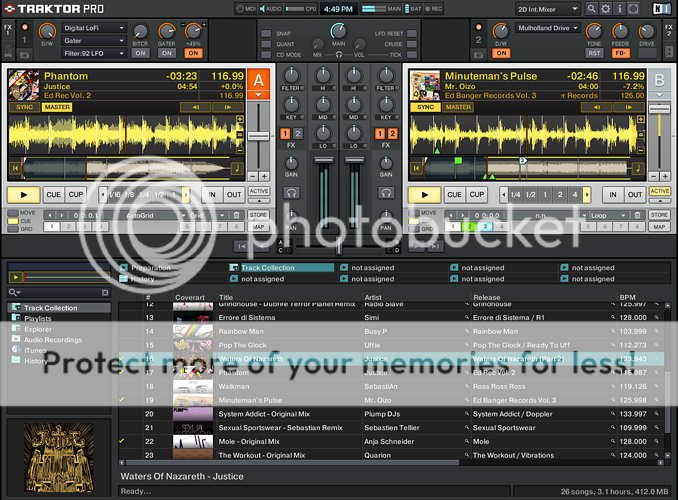Open the Digital LoFi effect dropdown
This screenshot has width=678, height=500.
click(x=93, y=29)
